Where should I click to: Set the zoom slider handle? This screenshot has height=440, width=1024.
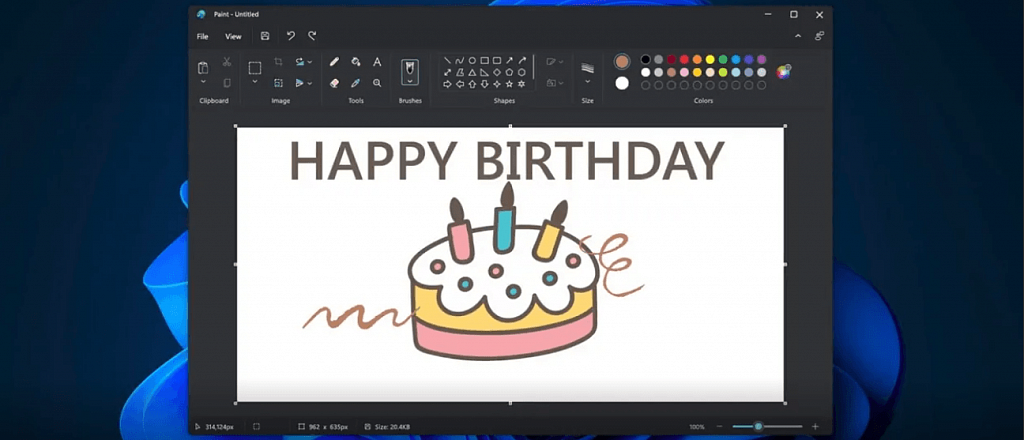point(758,426)
